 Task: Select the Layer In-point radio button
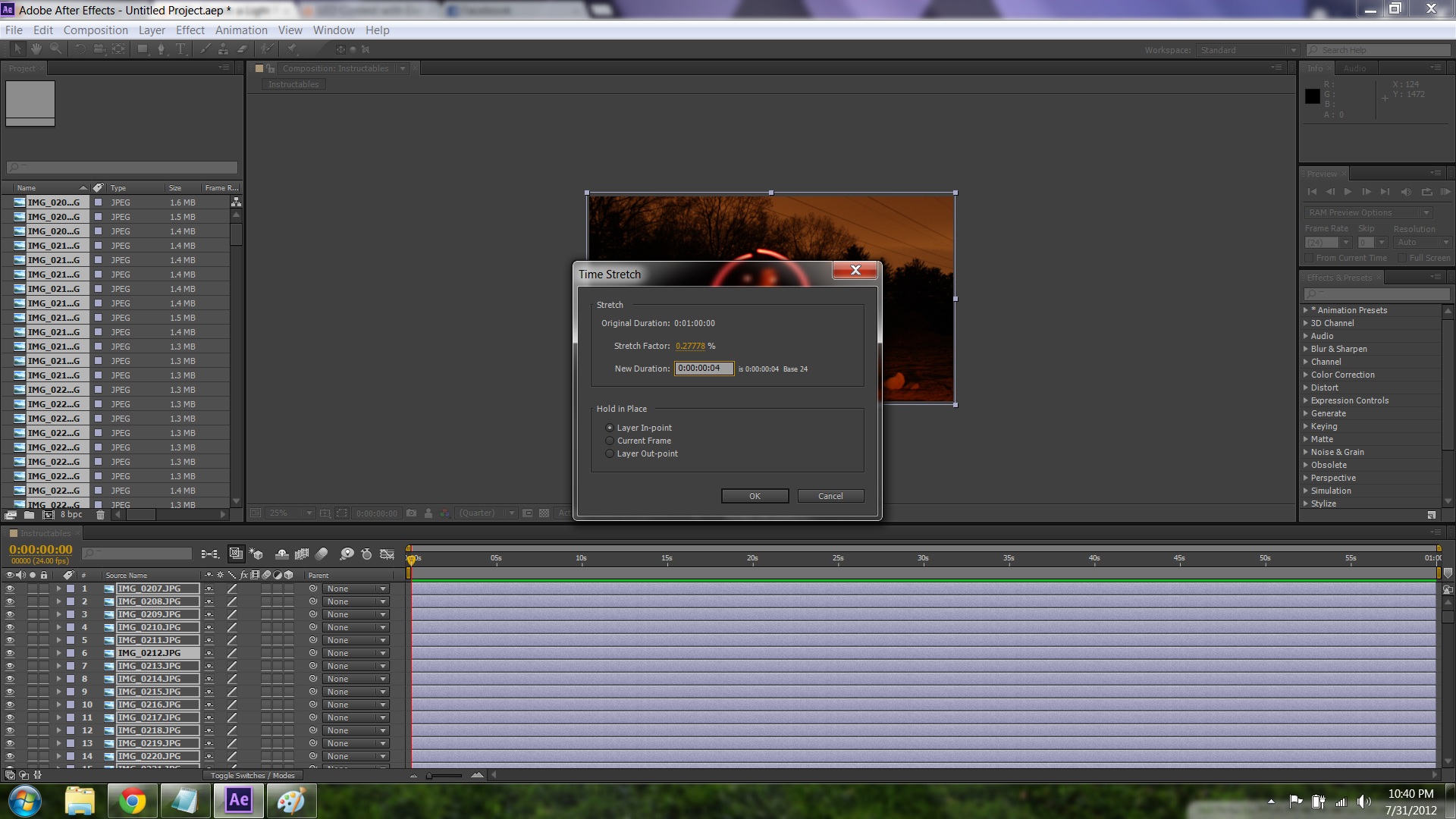pos(610,427)
